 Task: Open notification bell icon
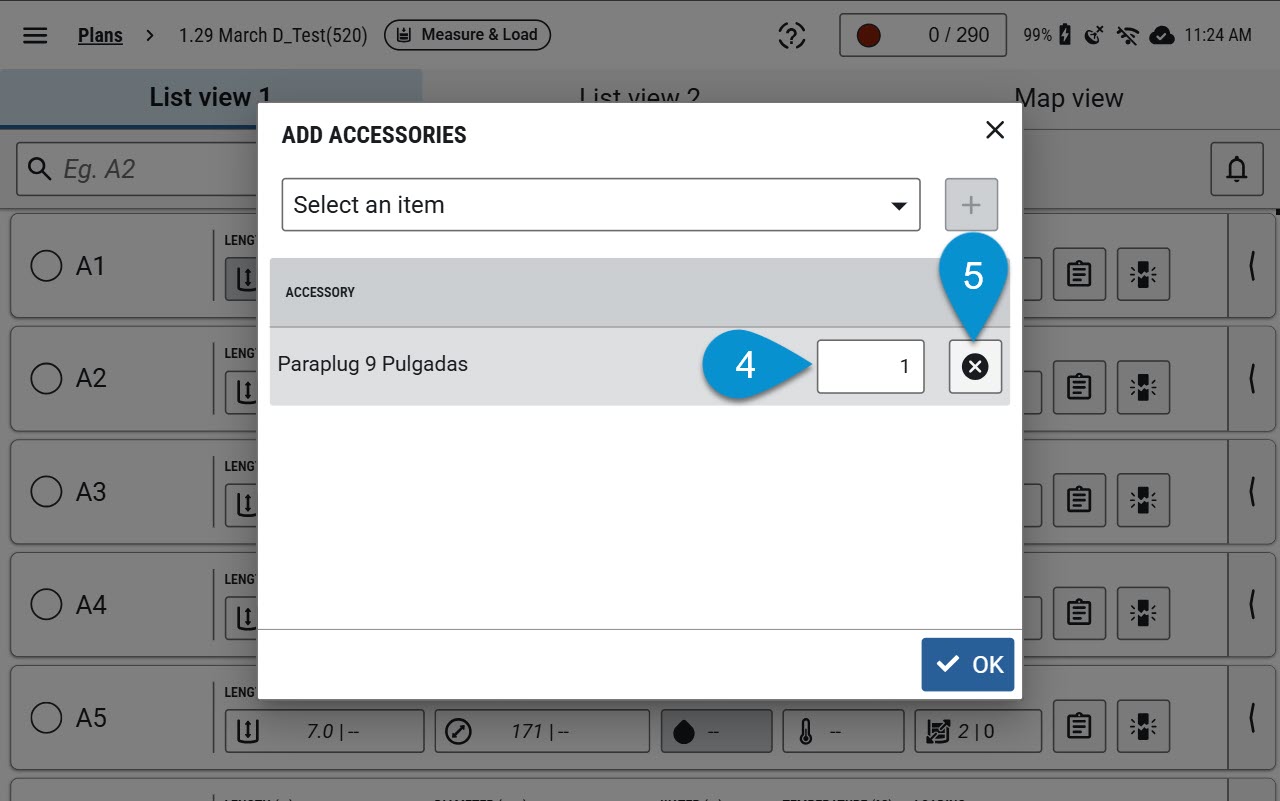[1237, 169]
